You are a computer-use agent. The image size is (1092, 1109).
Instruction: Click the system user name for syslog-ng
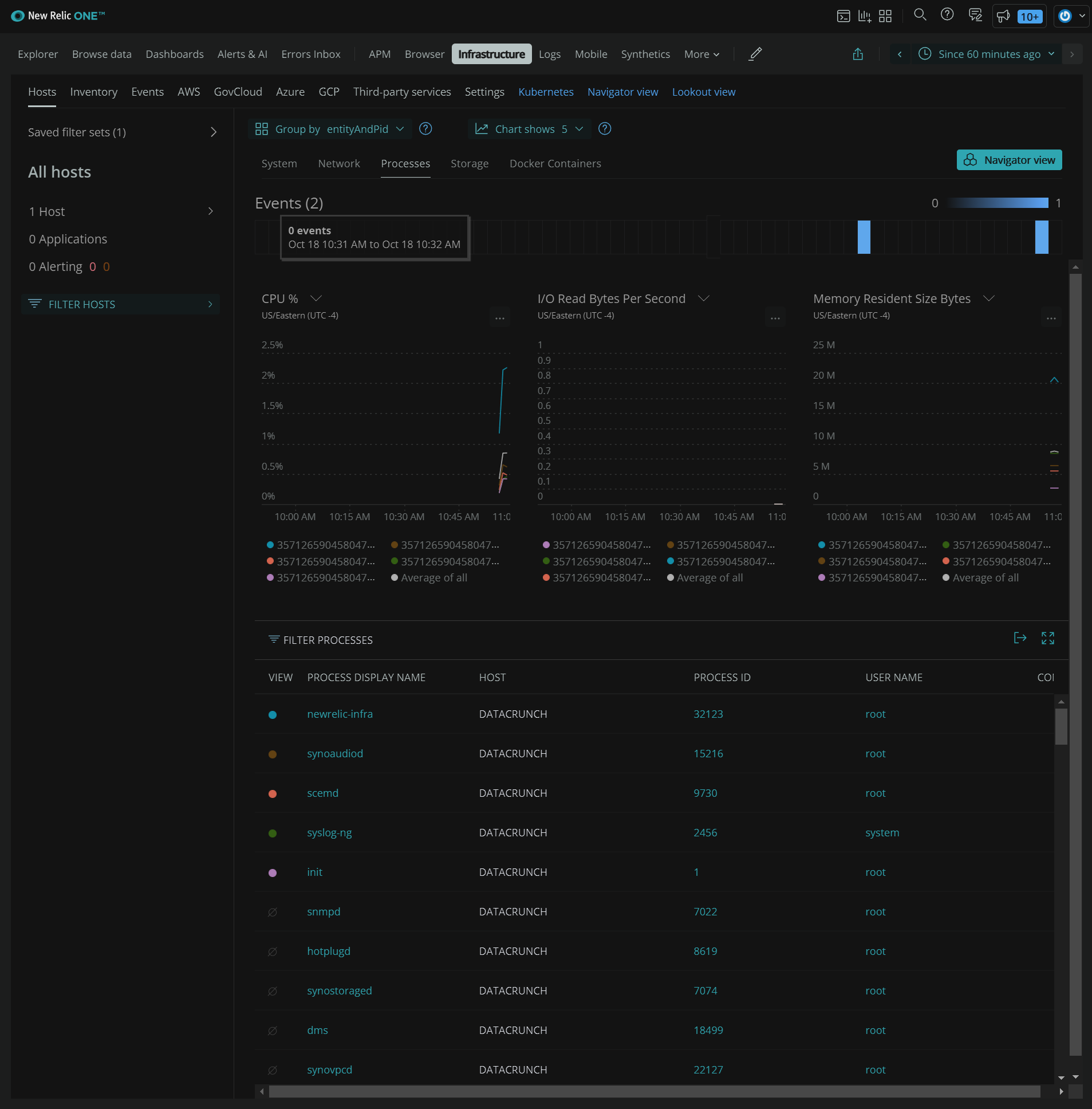click(881, 832)
